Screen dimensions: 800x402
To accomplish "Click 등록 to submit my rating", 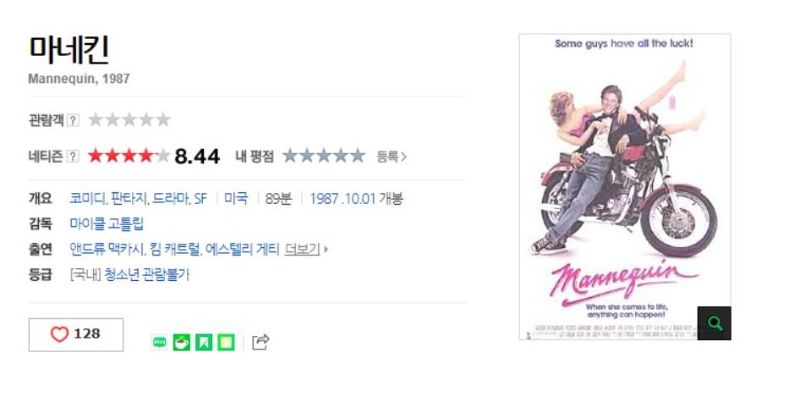I will (x=391, y=157).
